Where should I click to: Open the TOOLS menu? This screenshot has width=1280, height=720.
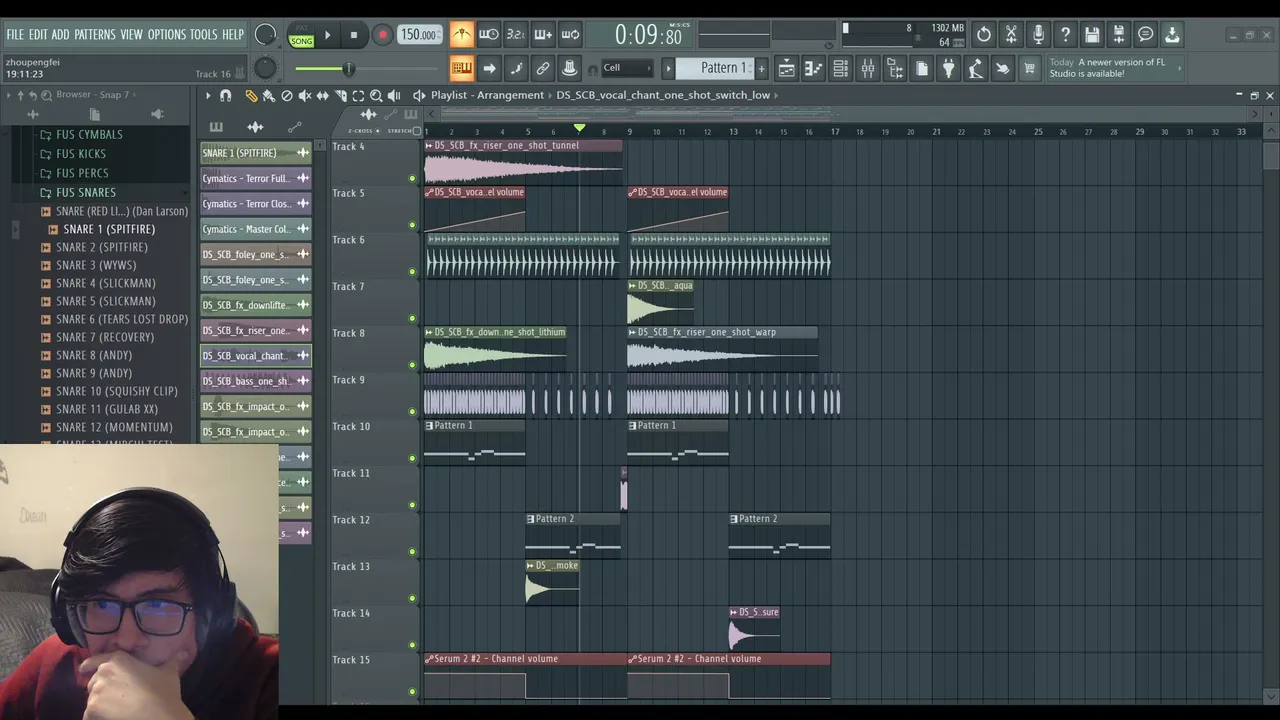point(204,34)
